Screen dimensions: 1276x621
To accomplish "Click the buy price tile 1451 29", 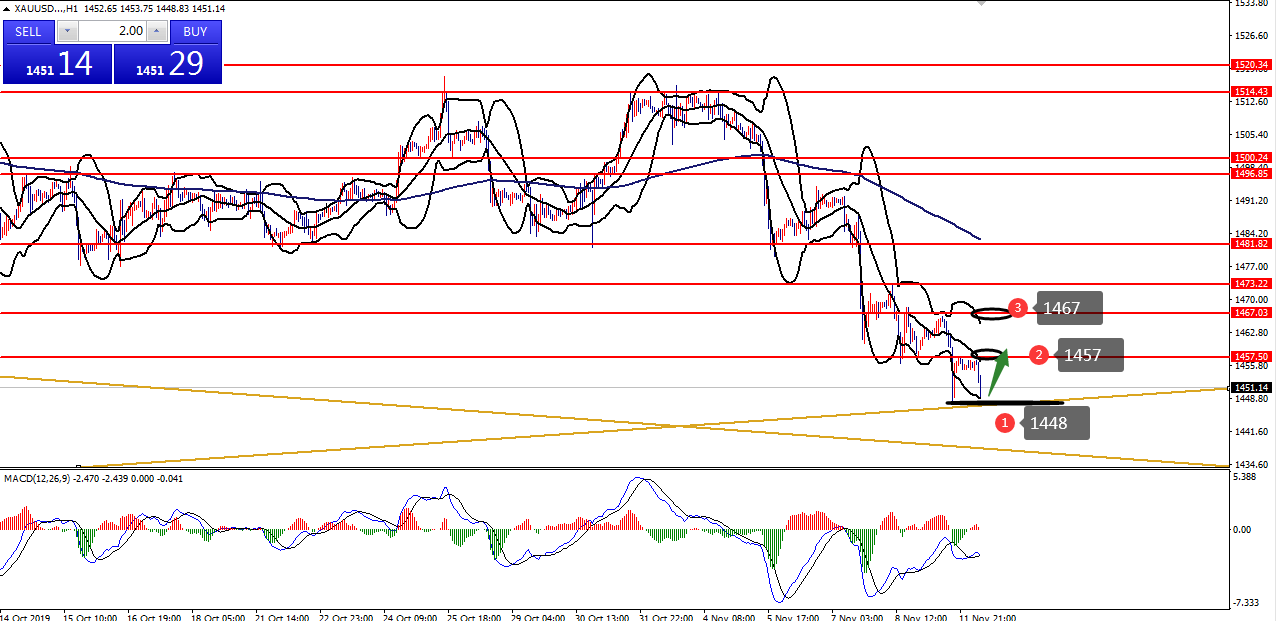I will [168, 64].
